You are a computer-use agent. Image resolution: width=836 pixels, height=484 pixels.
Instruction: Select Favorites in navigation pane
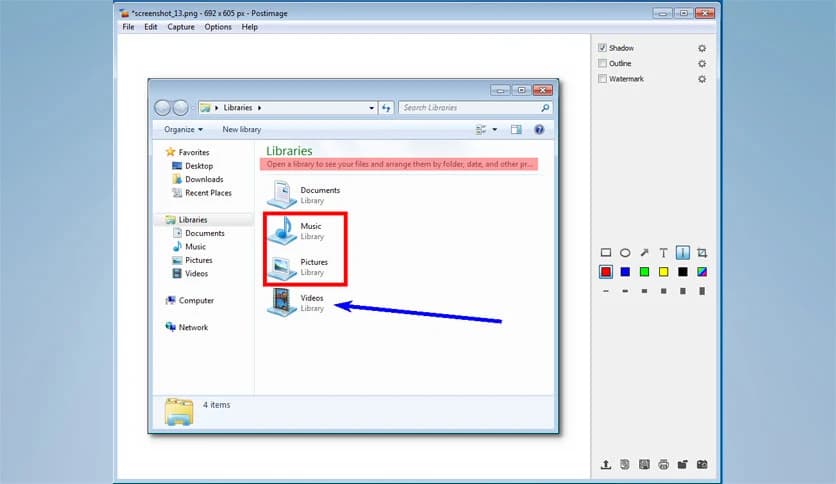pyautogui.click(x=187, y=152)
